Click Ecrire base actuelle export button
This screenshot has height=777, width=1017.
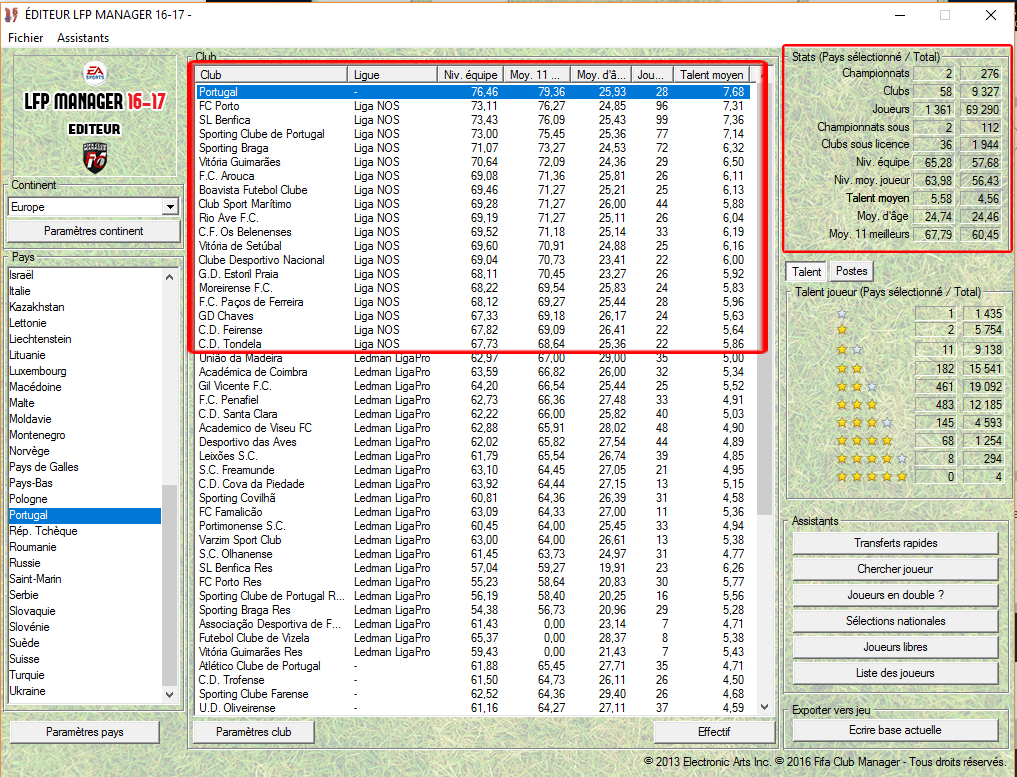[x=895, y=730]
